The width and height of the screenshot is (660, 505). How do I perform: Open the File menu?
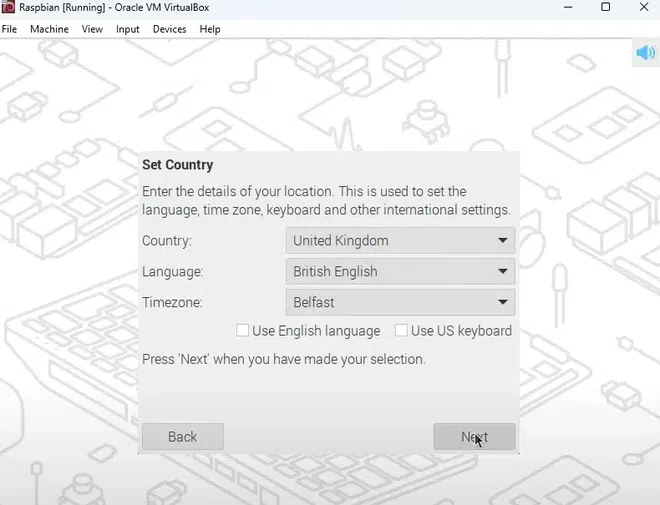pyautogui.click(x=9, y=29)
